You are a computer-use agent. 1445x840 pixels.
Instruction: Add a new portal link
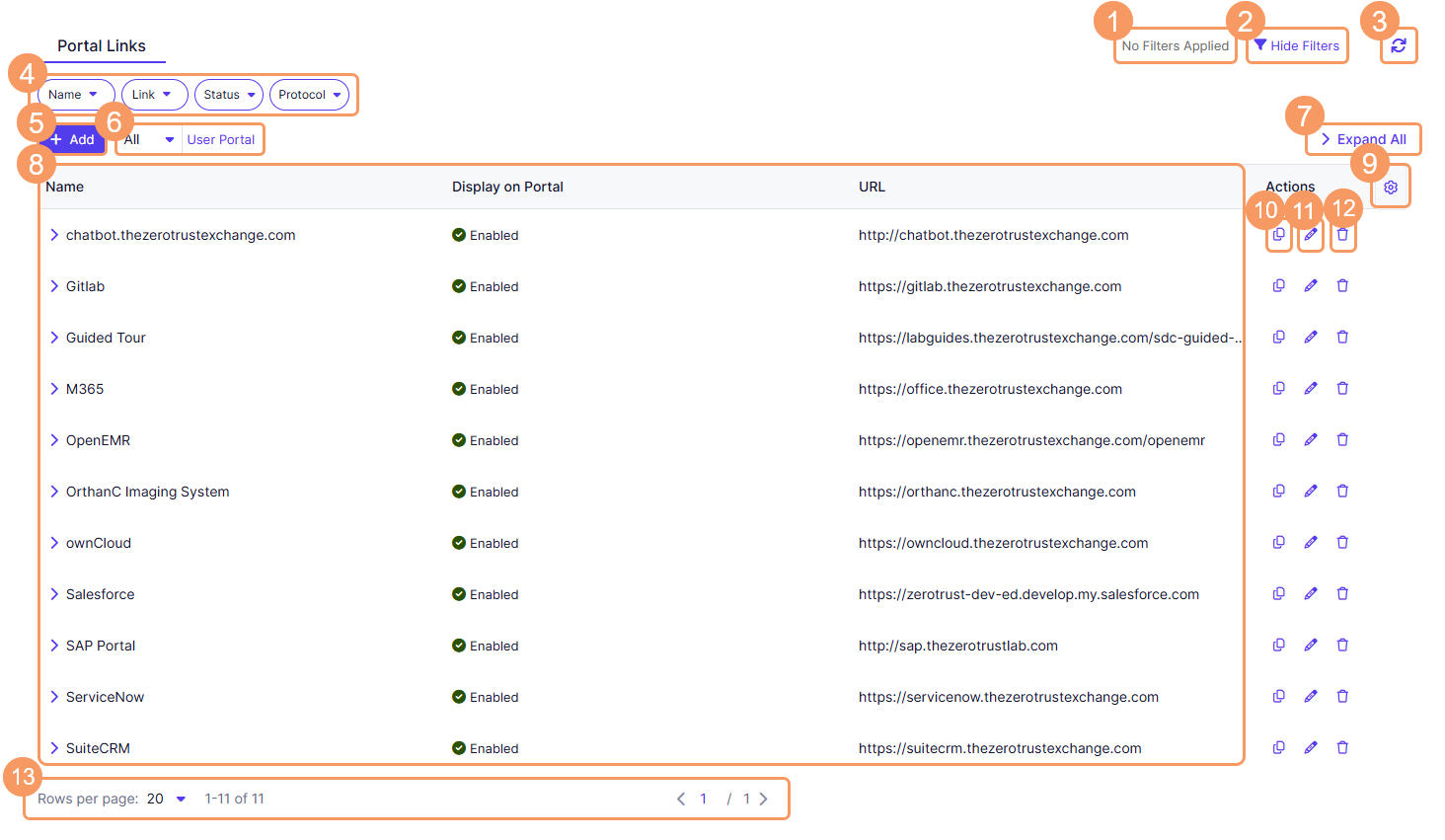pos(72,139)
